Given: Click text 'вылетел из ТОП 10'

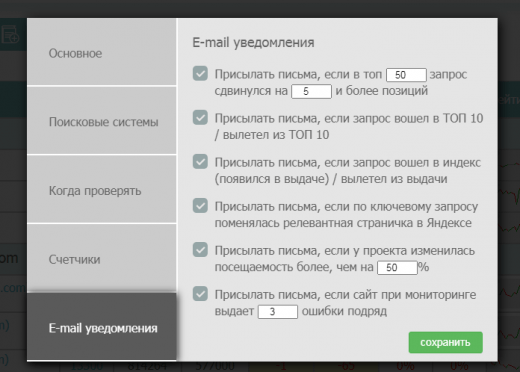Looking at the screenshot, I should pyautogui.click(x=276, y=135).
